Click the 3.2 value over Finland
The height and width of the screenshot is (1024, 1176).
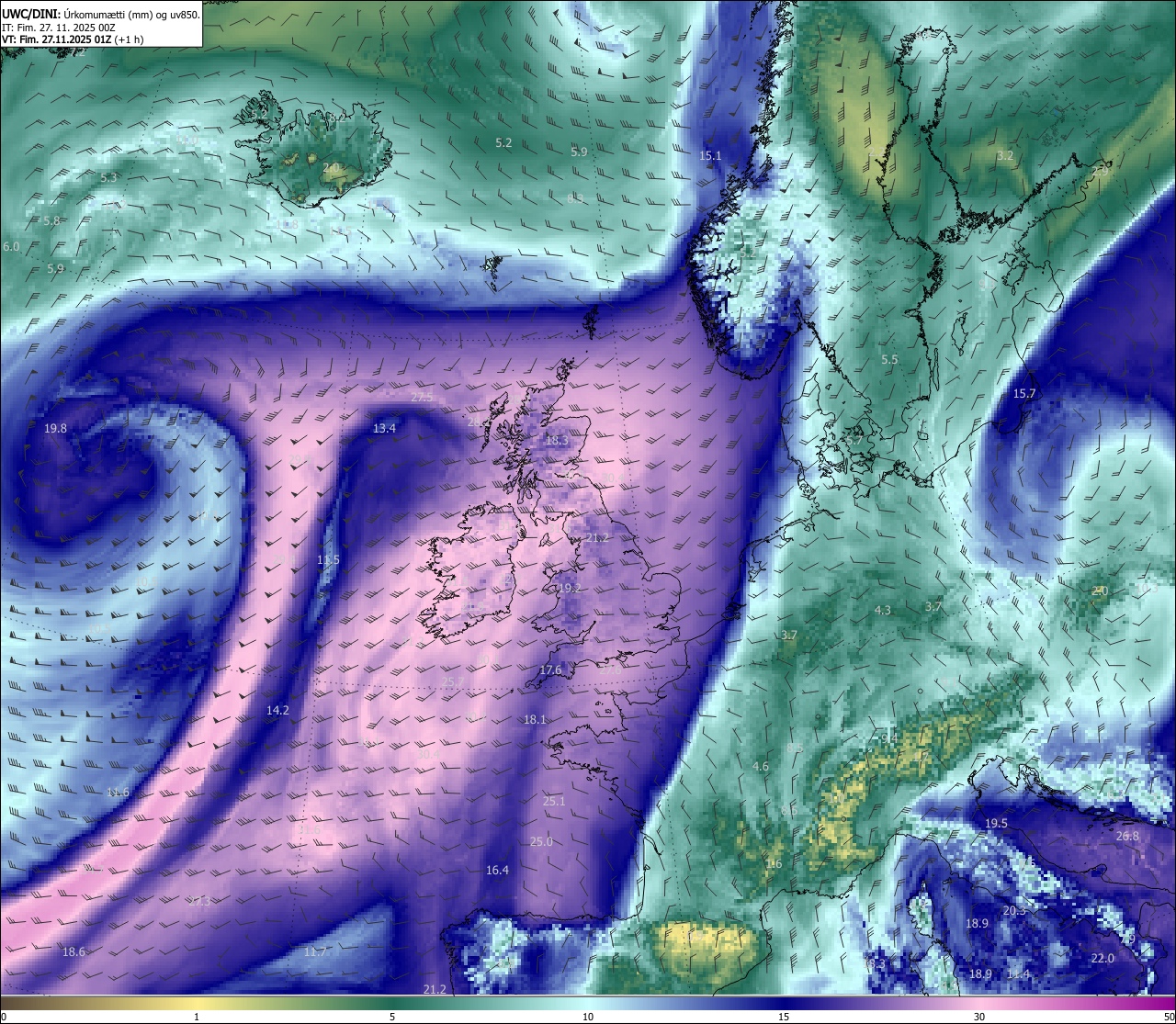coord(1005,156)
